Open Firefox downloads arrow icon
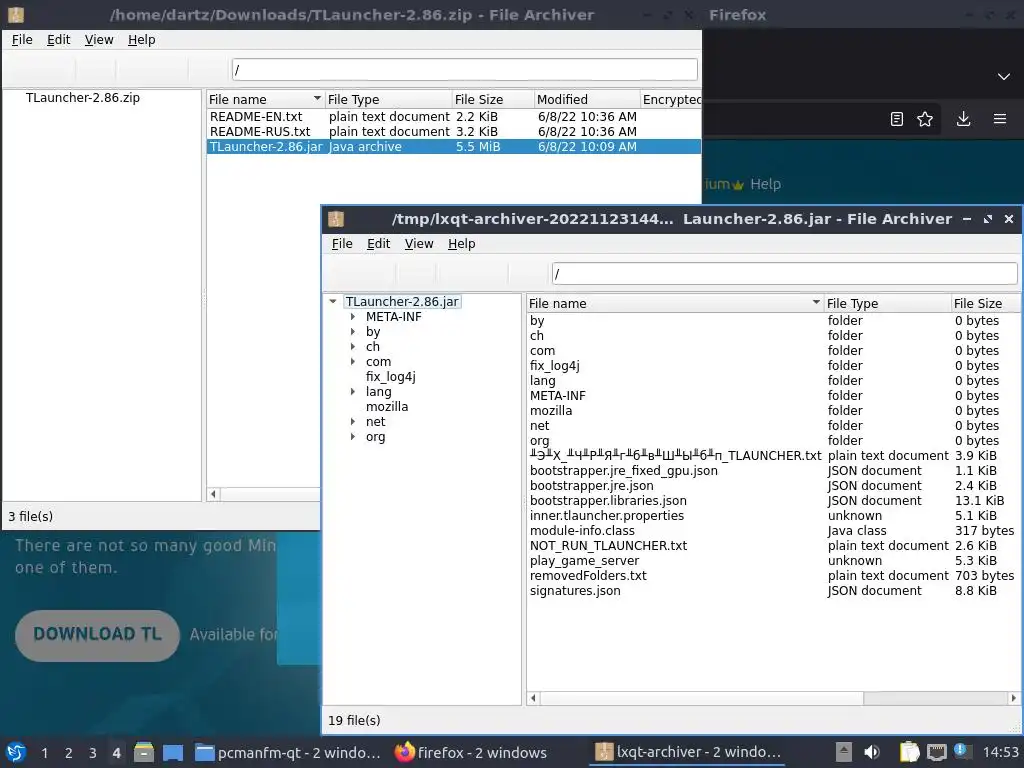The height and width of the screenshot is (768, 1024). pyautogui.click(x=963, y=119)
